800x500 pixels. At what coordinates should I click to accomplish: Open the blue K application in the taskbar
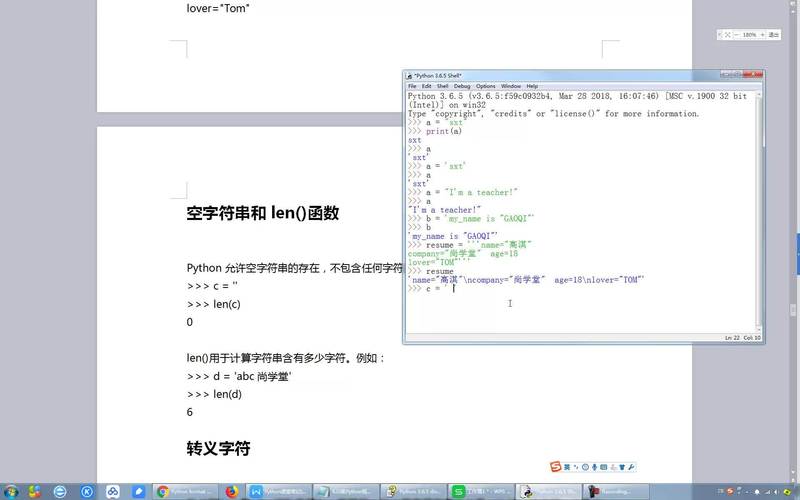click(86, 492)
